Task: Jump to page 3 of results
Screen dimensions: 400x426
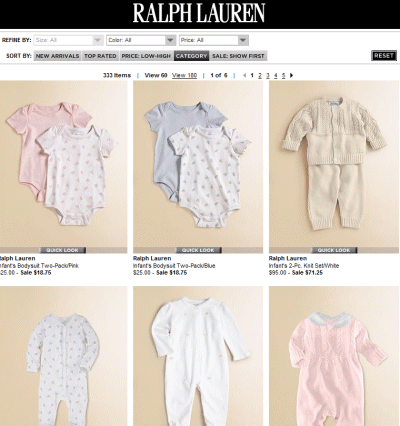Action: coord(268,75)
